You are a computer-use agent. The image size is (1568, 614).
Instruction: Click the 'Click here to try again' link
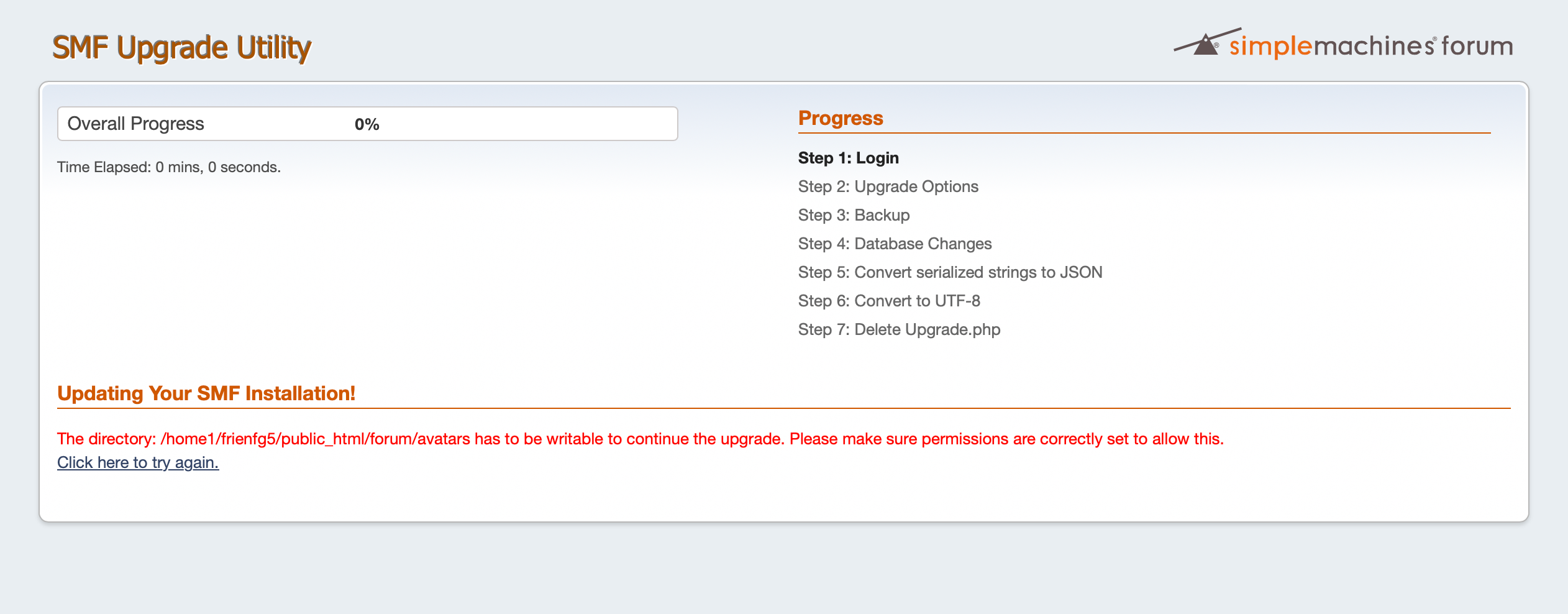tap(138, 462)
